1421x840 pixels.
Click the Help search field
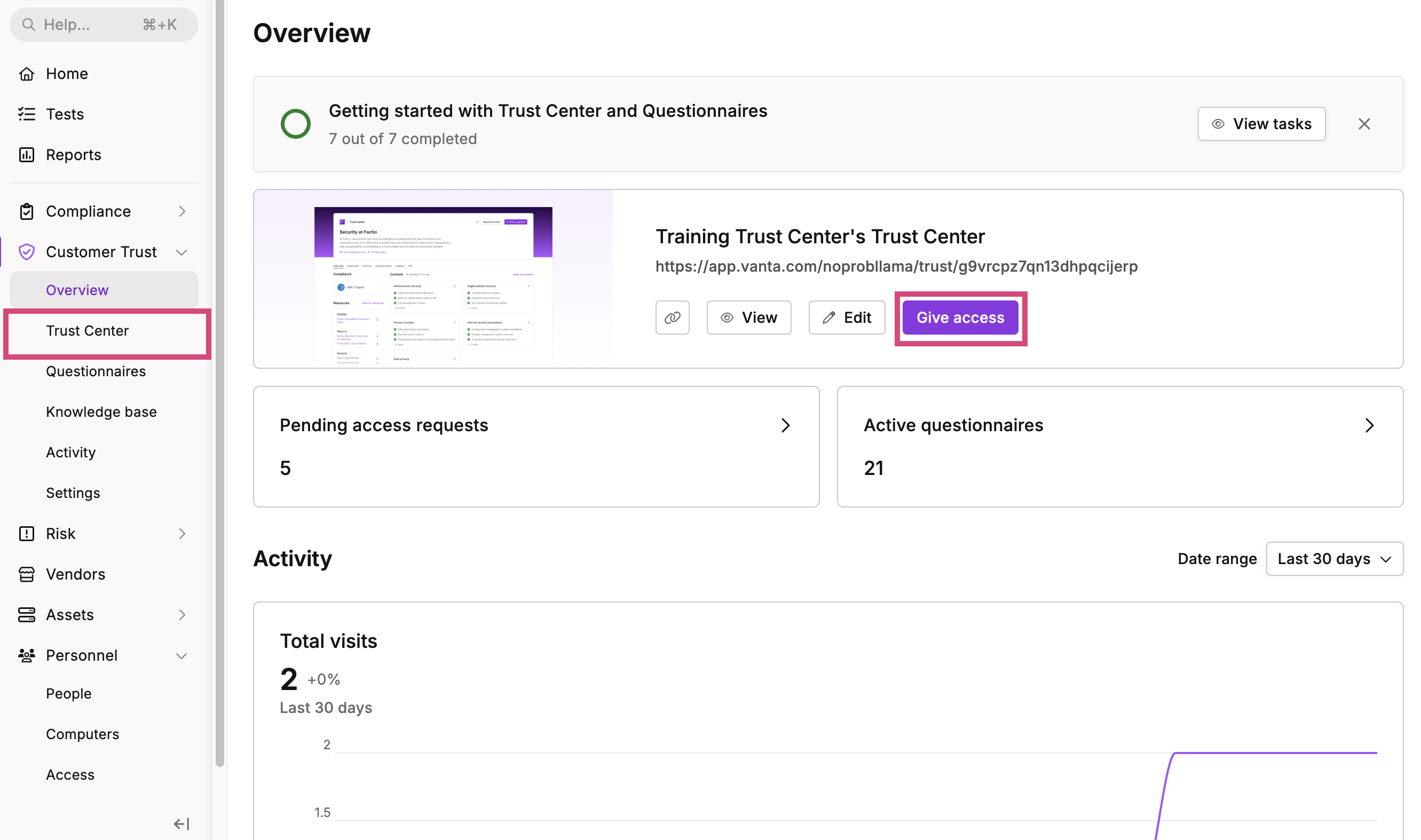coord(104,25)
